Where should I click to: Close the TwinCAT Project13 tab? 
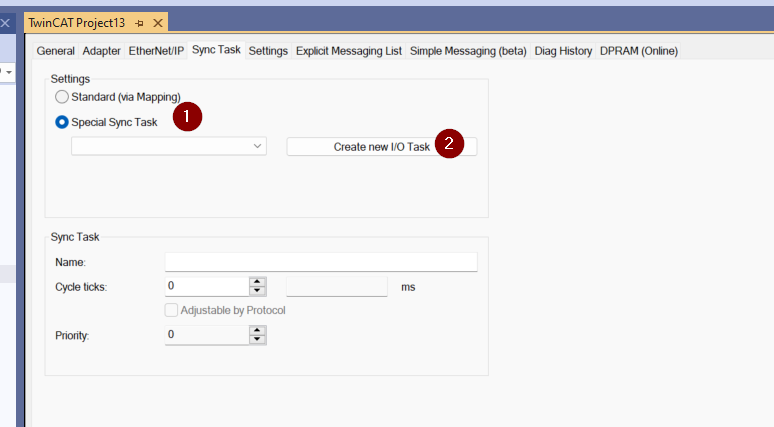point(158,23)
